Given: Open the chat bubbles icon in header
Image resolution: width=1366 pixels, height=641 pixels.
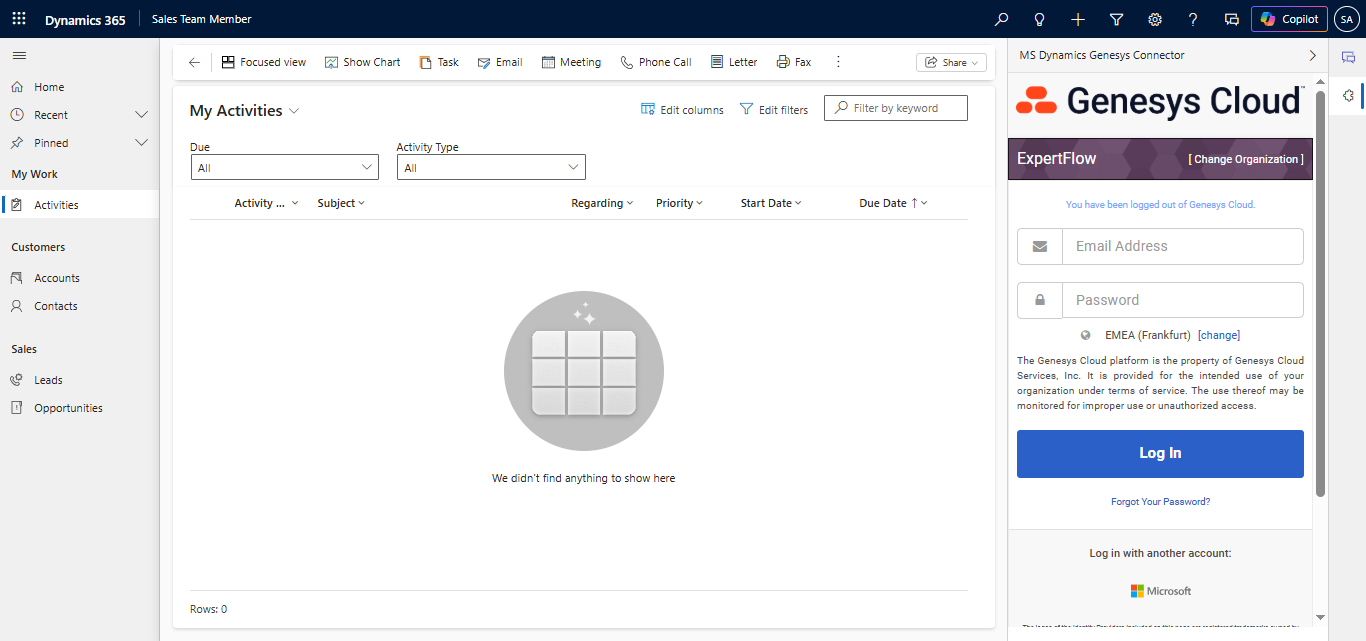Looking at the screenshot, I should [1232, 19].
